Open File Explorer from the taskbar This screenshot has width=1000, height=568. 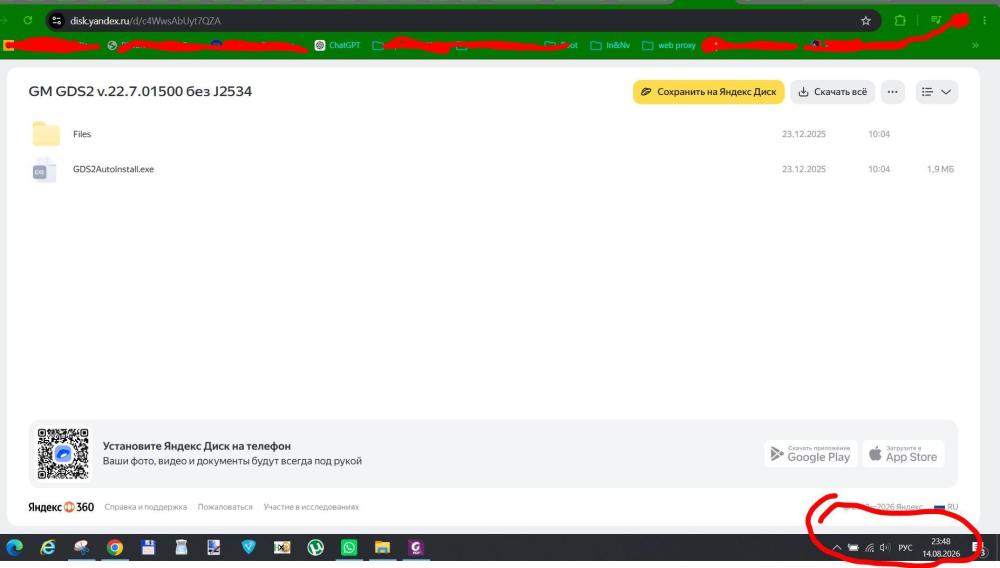point(382,548)
